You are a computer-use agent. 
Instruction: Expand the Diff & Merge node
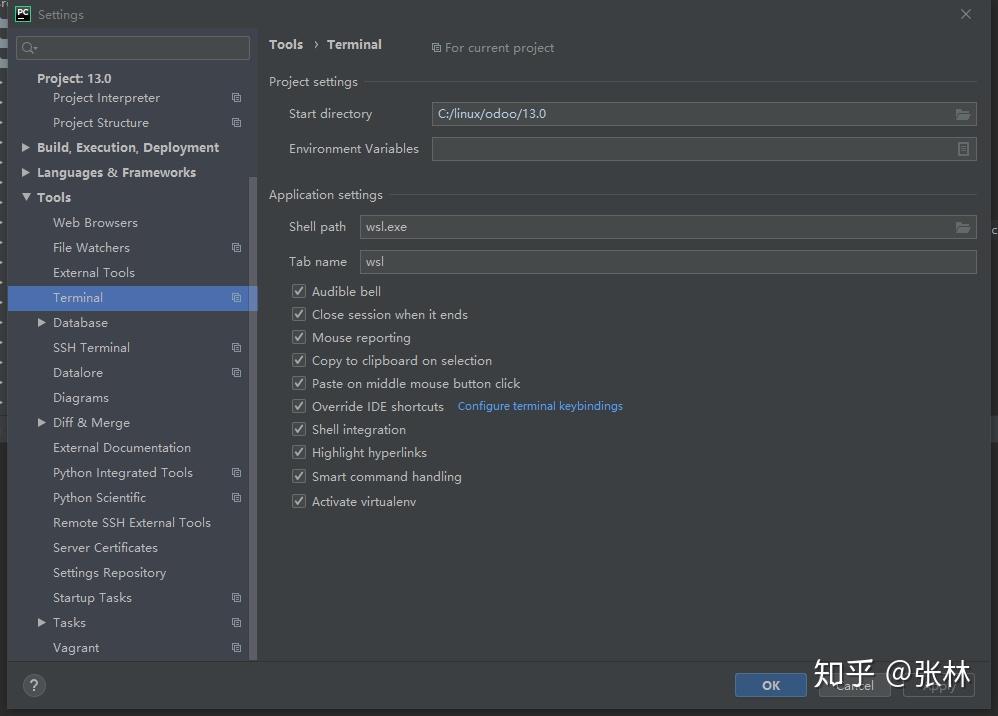41,423
